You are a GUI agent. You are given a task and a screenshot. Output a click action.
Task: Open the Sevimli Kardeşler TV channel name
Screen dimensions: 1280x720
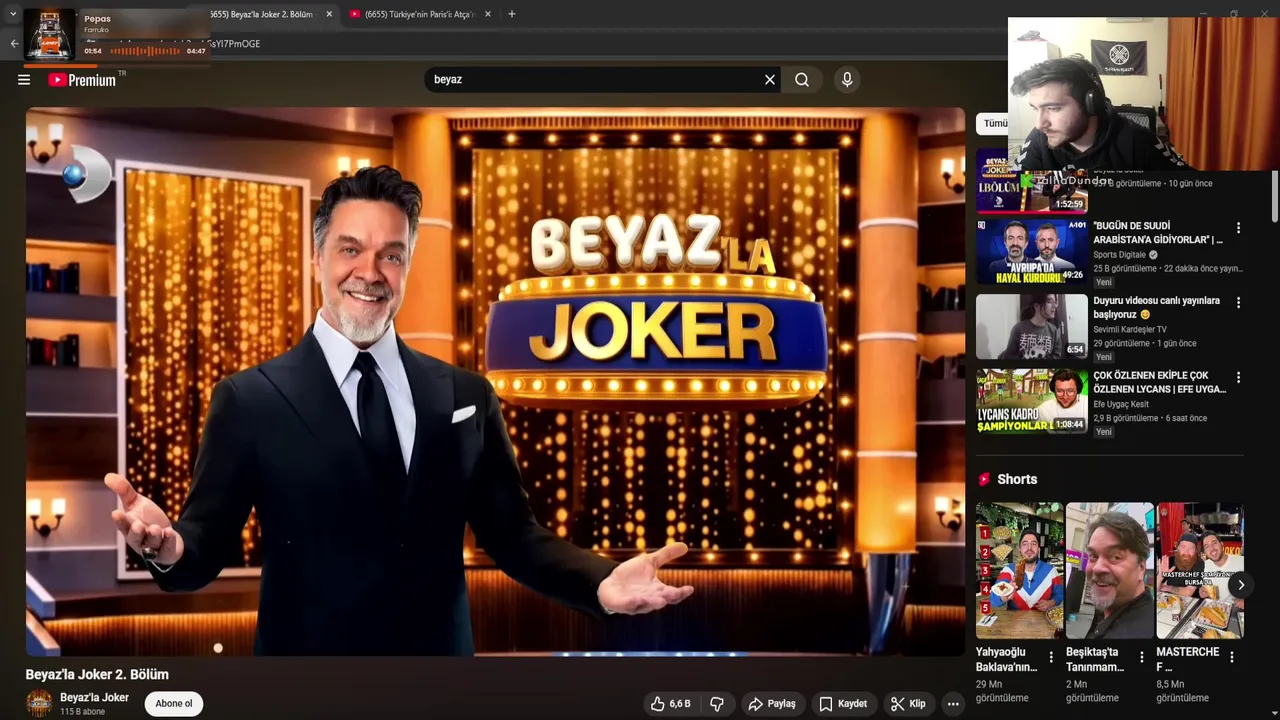[x=1130, y=329]
